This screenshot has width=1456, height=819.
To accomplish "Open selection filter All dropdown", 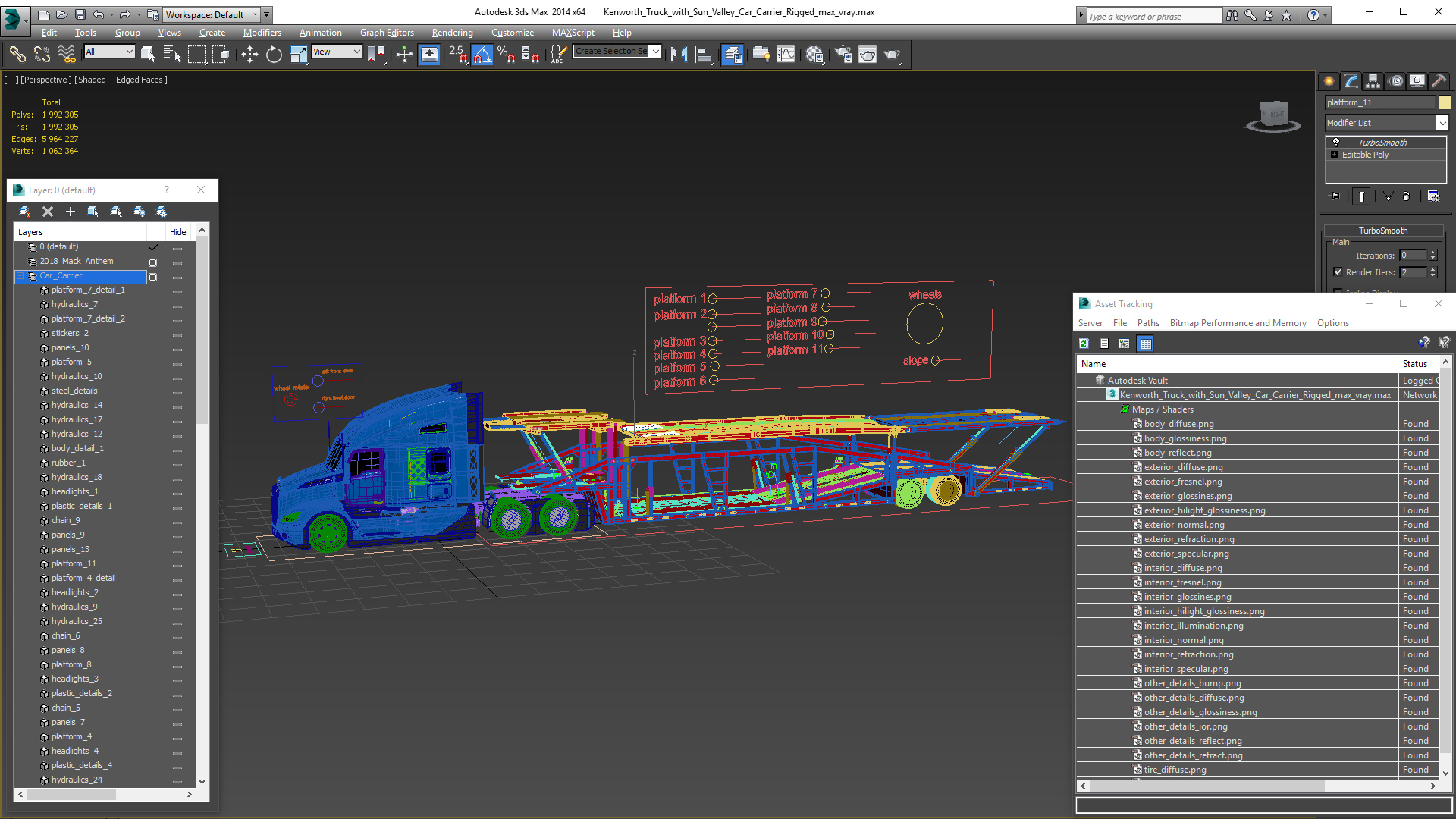I will click(110, 52).
